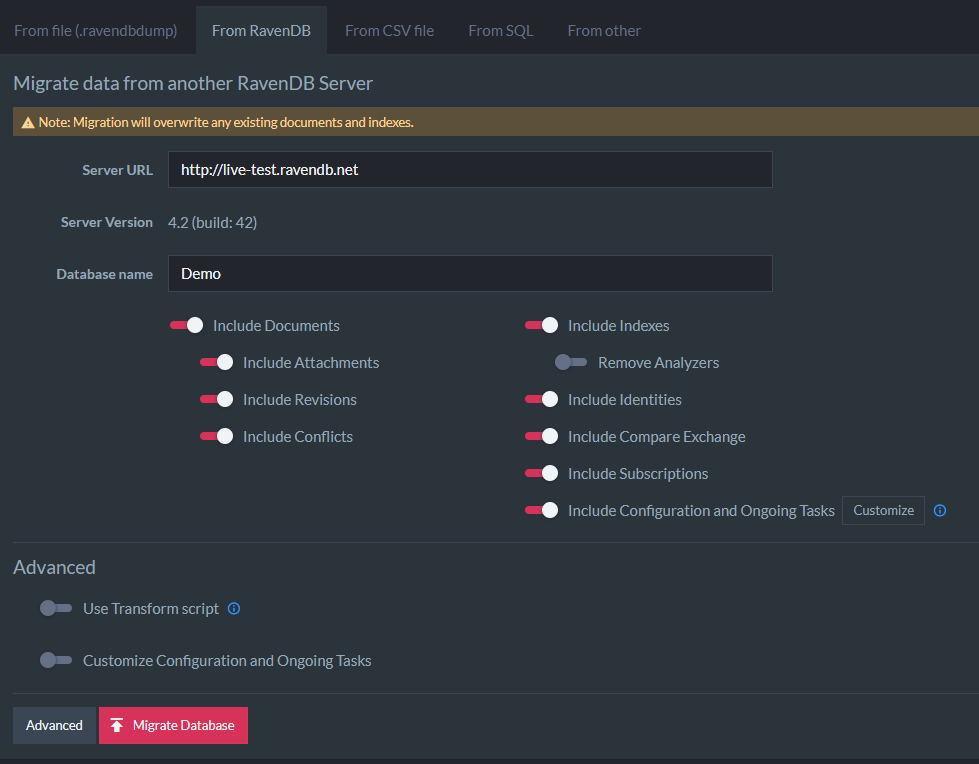
Task: Open the From file (.ravendbdump) tab
Action: (x=96, y=31)
